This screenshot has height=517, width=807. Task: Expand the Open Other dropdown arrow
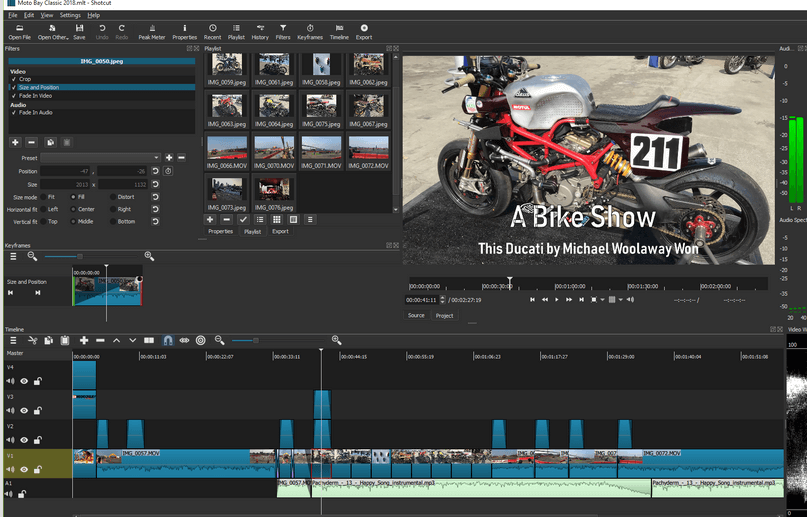[x=67, y=38]
